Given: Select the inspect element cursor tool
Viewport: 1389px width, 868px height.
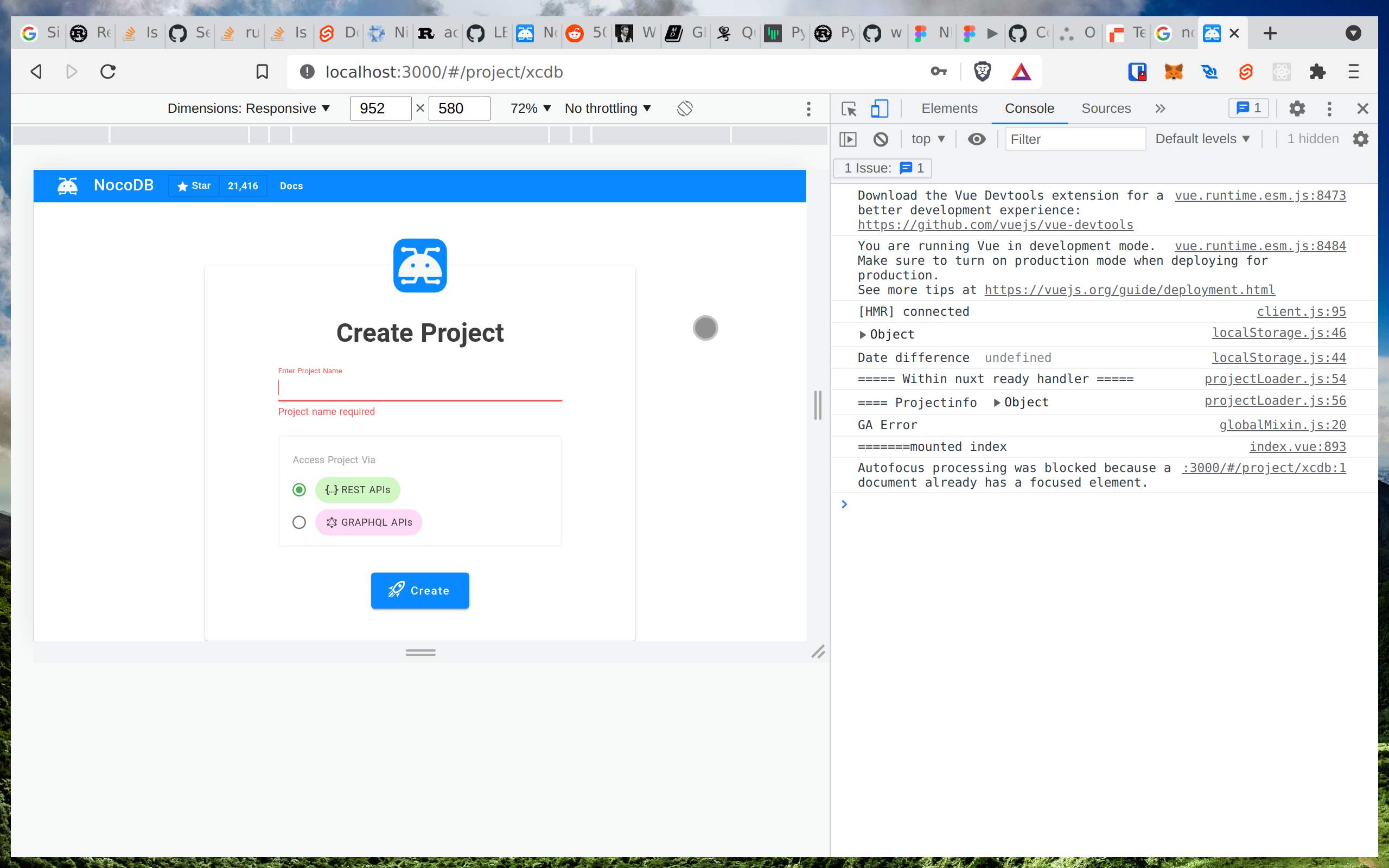Looking at the screenshot, I should (849, 108).
